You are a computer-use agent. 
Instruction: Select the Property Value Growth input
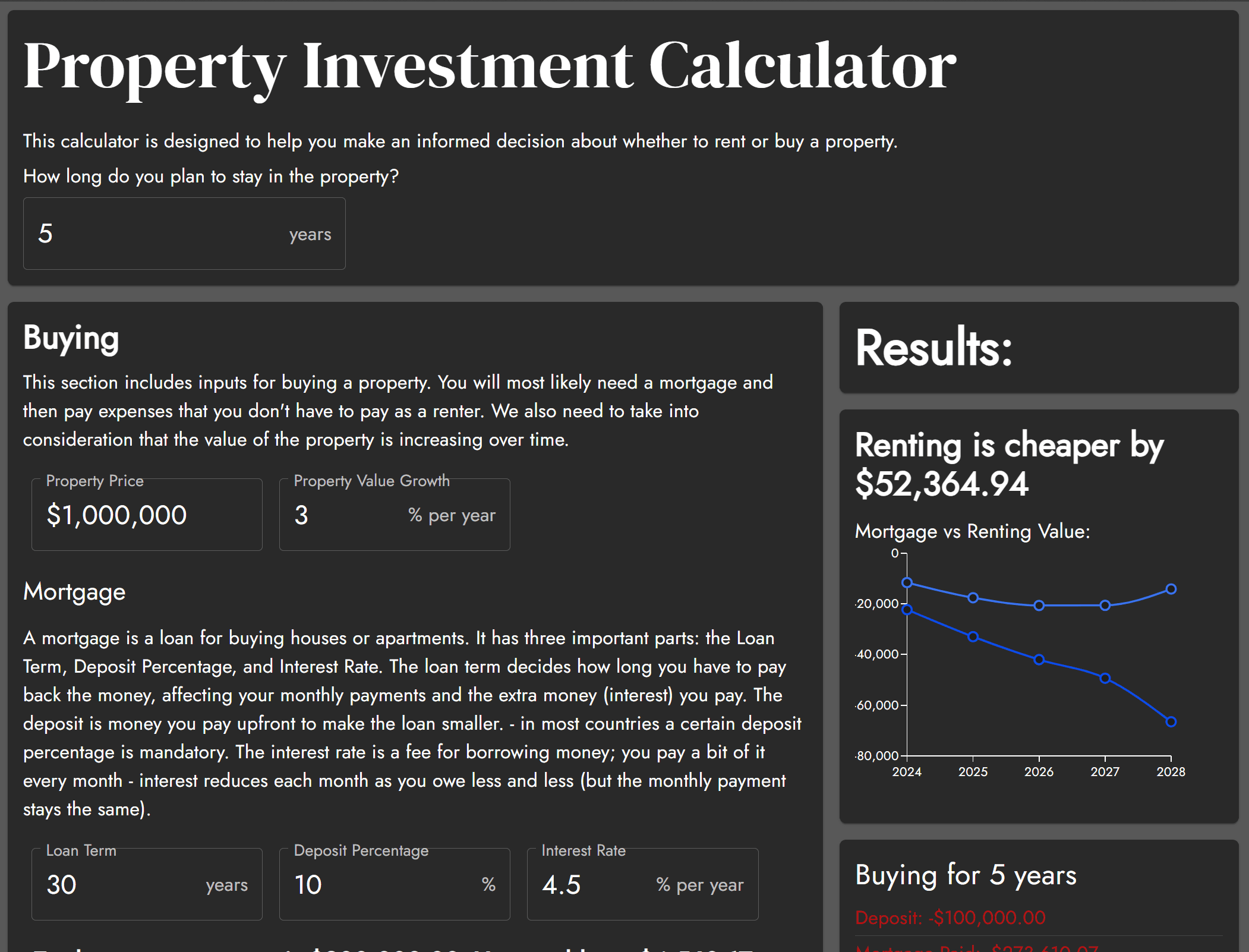pos(394,515)
